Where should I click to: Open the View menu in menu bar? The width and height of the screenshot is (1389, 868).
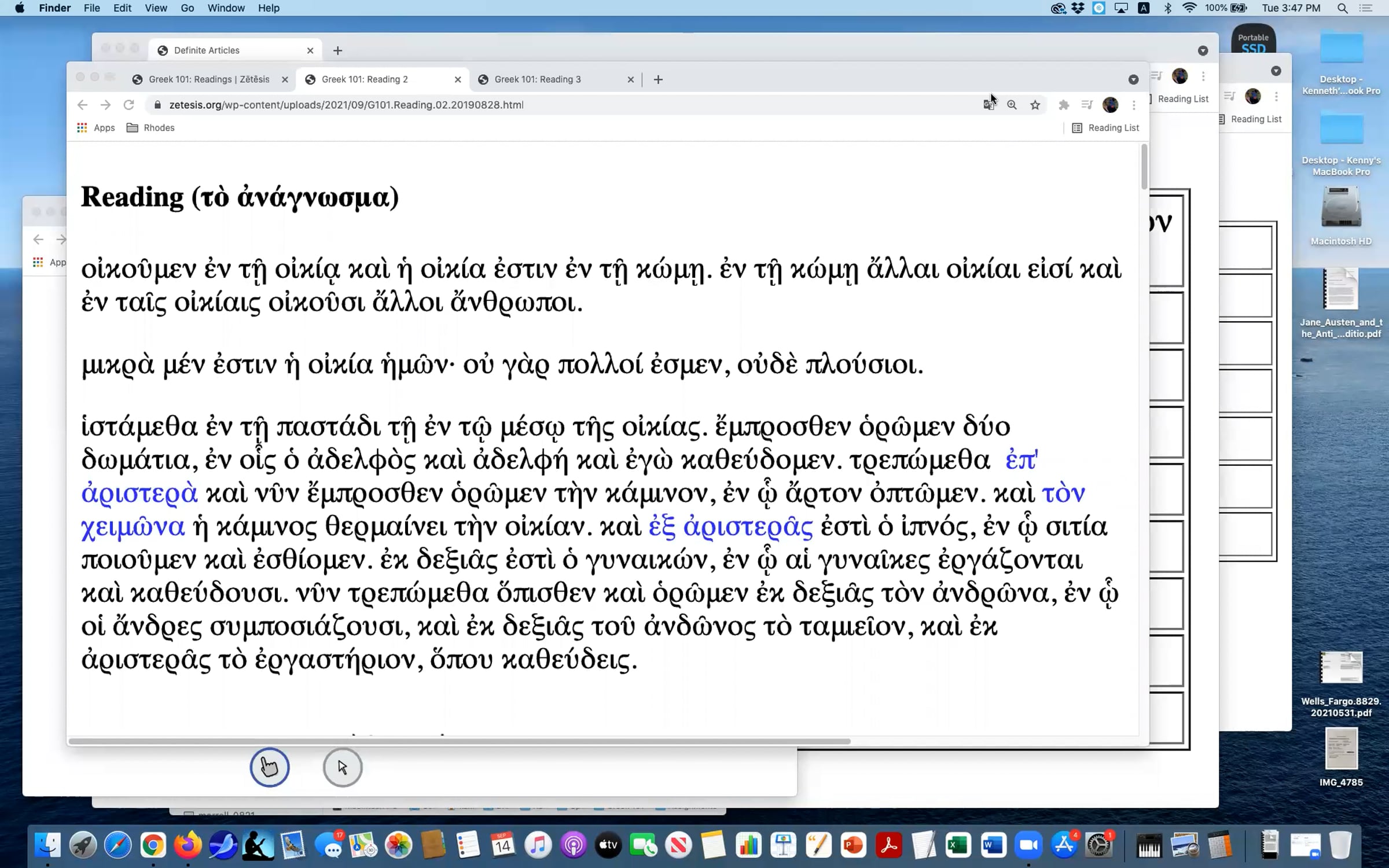pos(156,8)
